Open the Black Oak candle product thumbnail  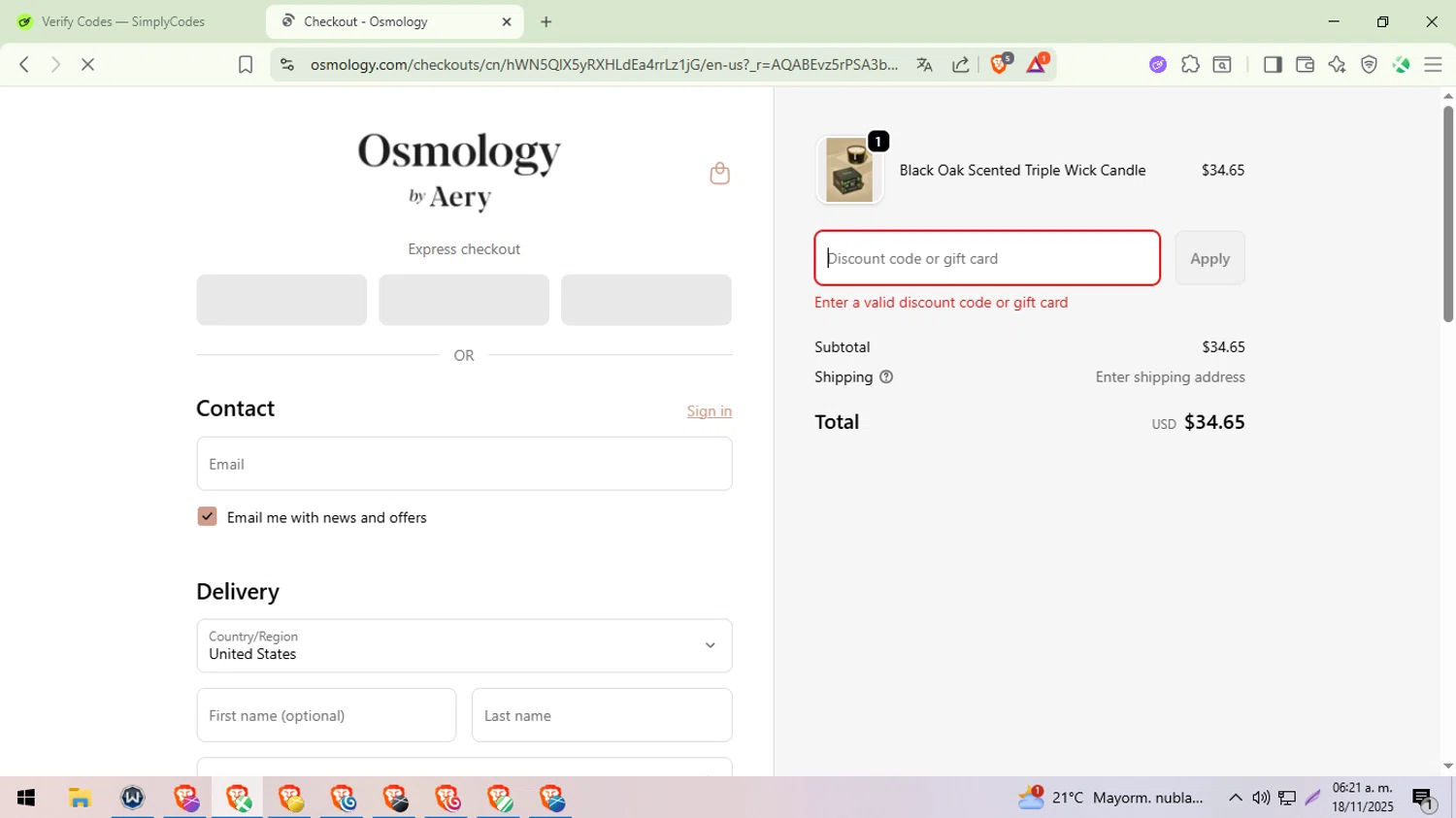[x=849, y=170]
